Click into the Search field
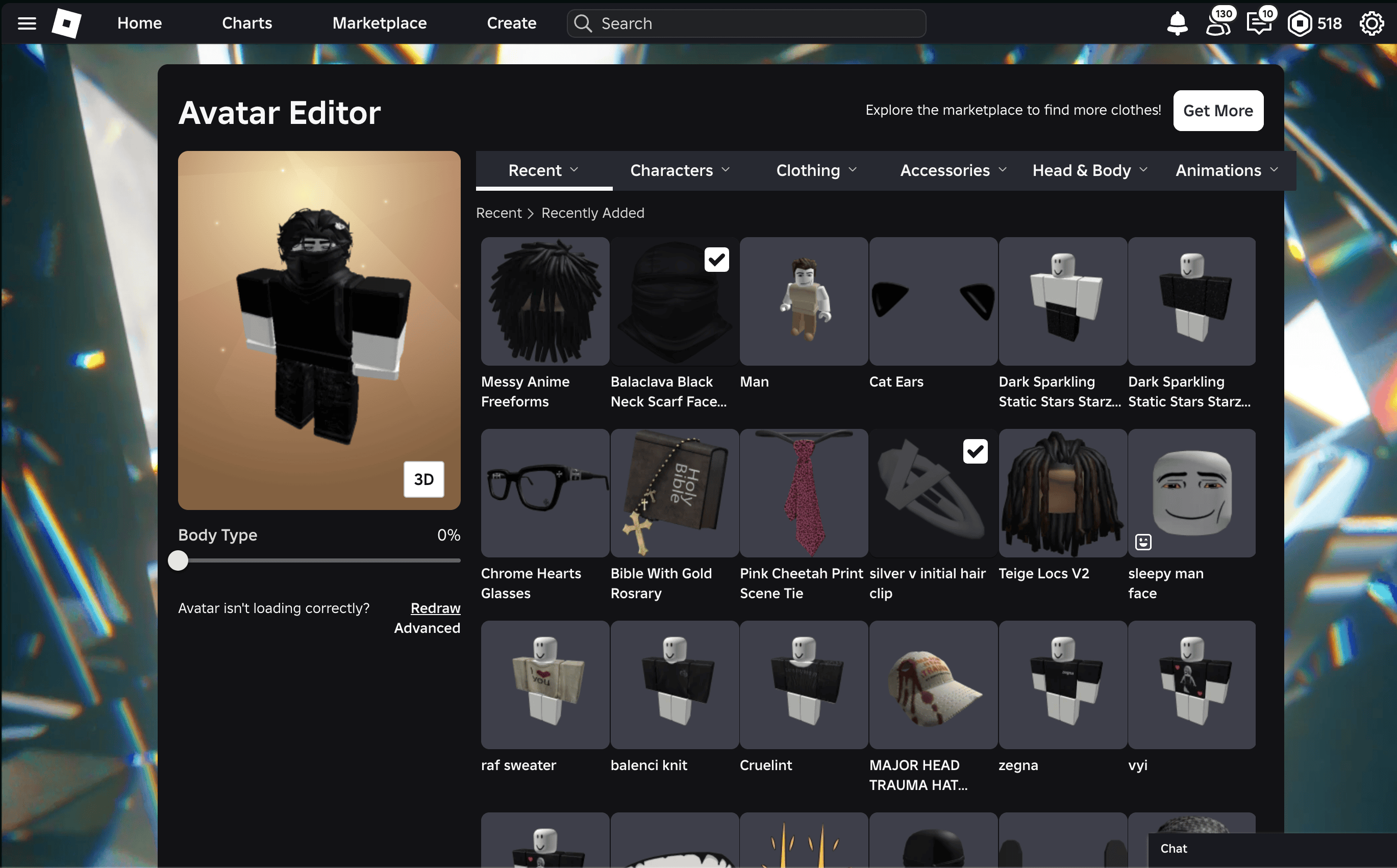Viewport: 1397px width, 868px height. 746,23
